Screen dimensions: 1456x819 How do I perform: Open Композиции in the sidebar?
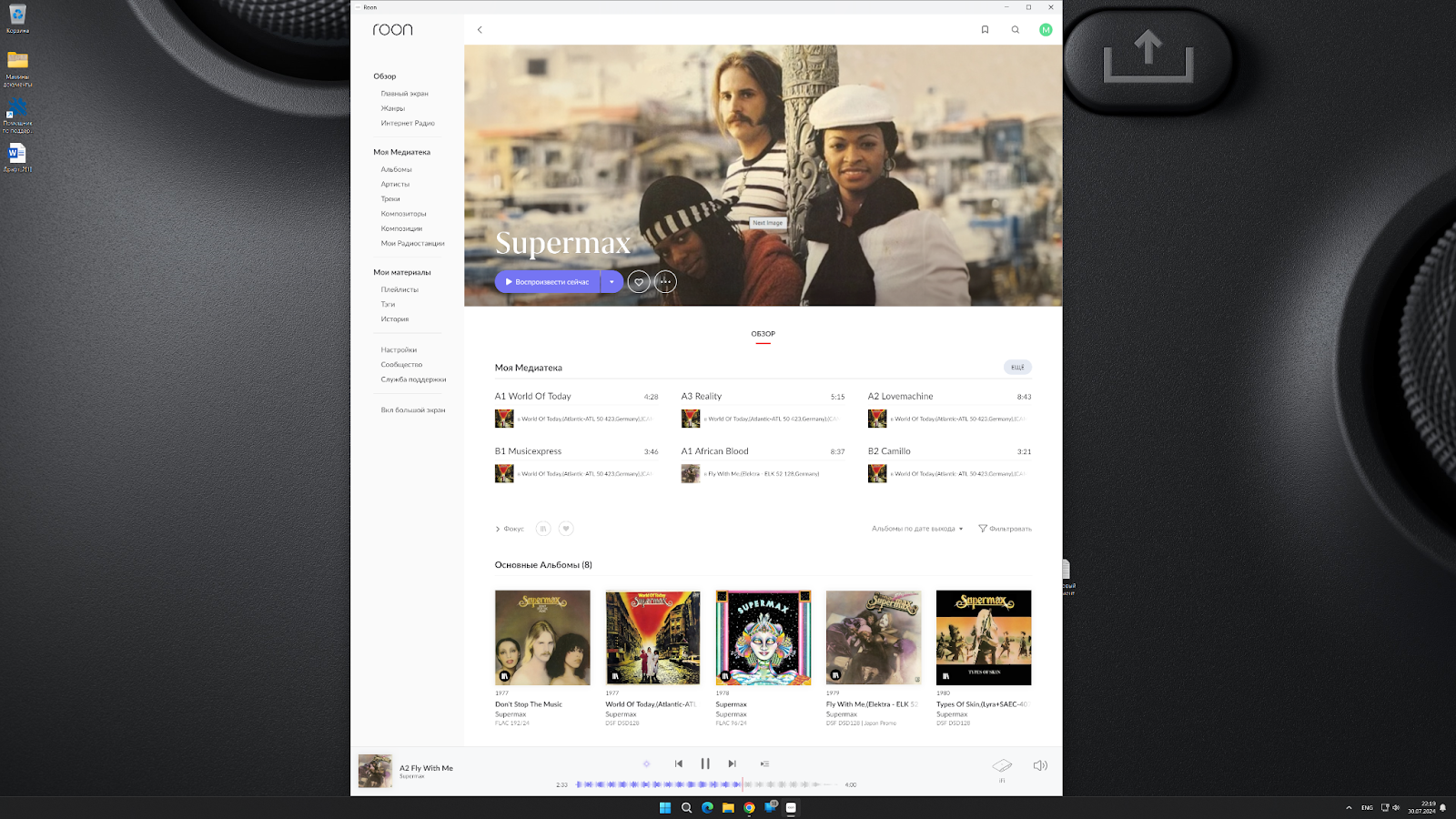[401, 228]
